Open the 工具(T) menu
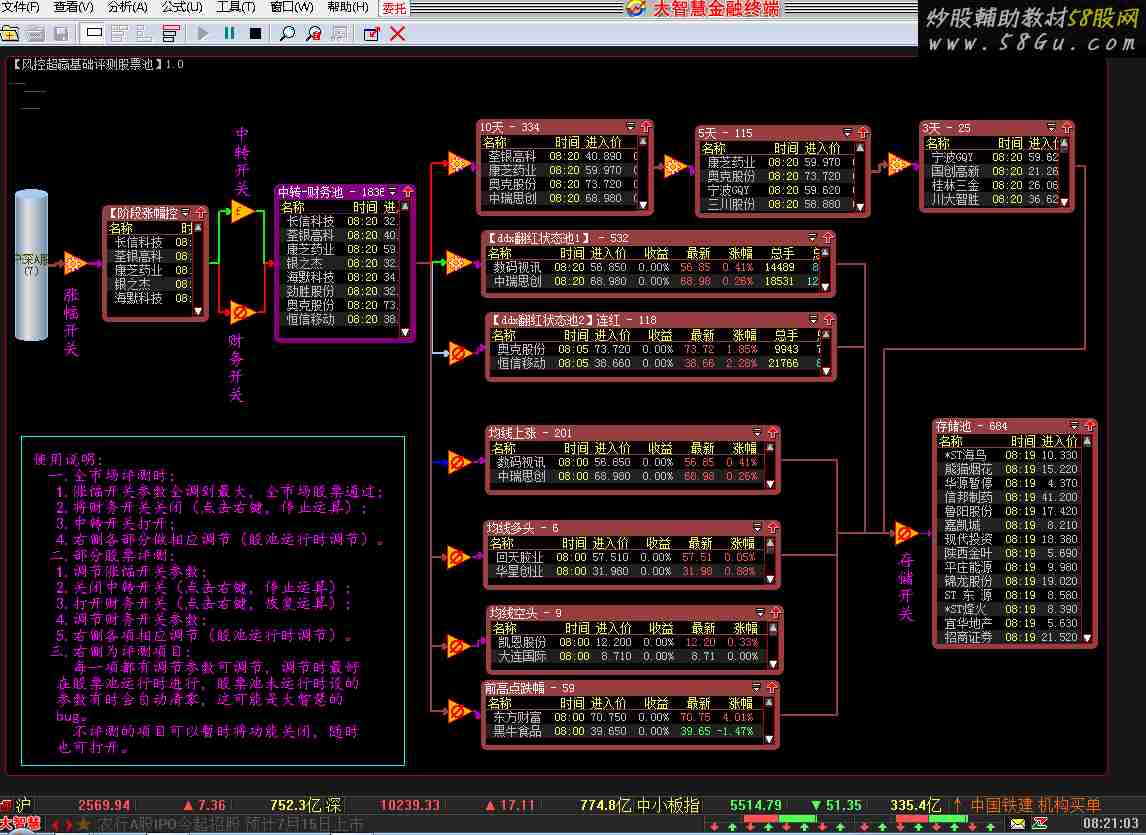This screenshot has width=1146, height=835. point(235,7)
